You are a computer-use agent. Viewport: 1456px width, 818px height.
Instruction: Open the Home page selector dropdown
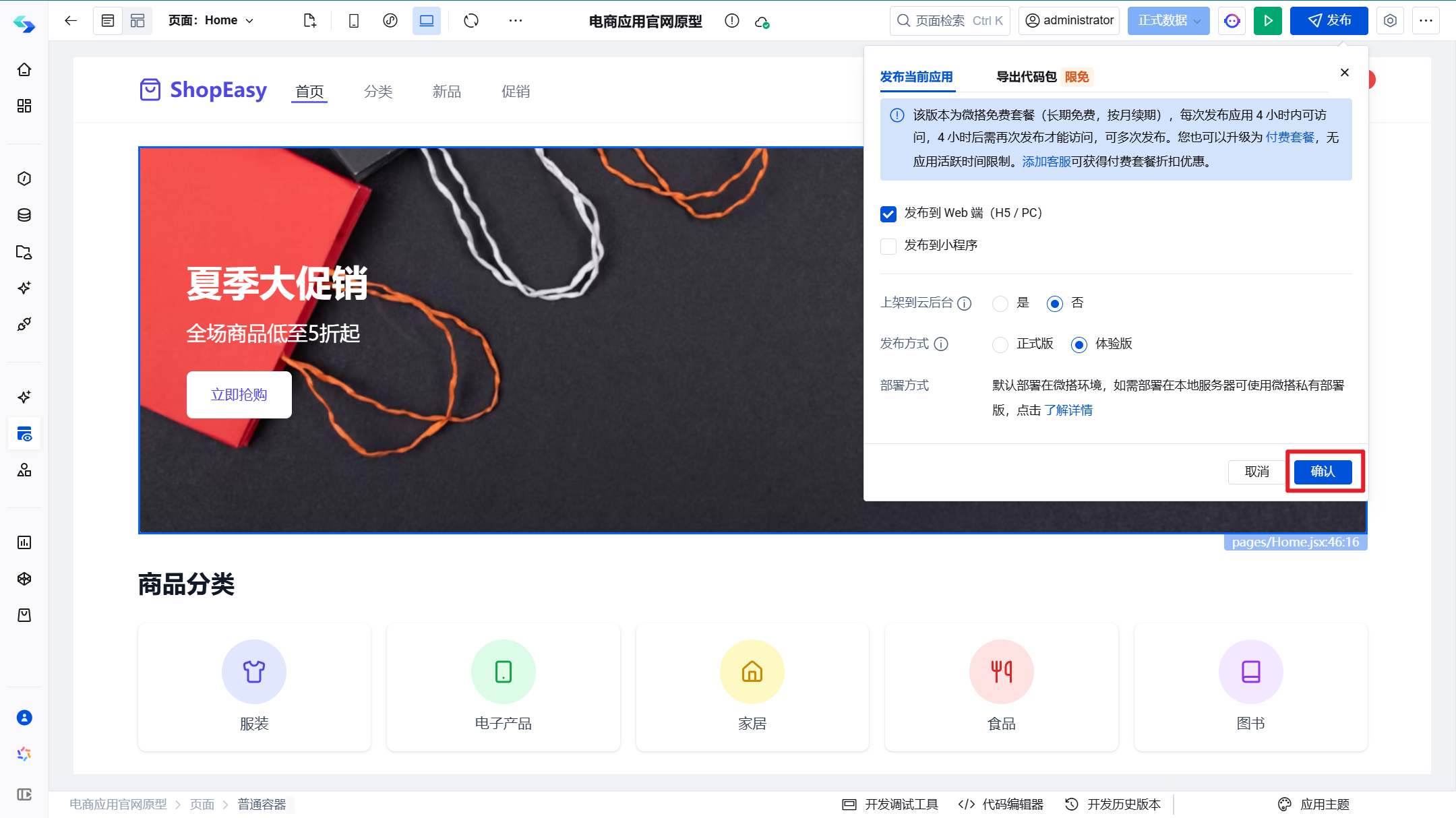(x=212, y=21)
